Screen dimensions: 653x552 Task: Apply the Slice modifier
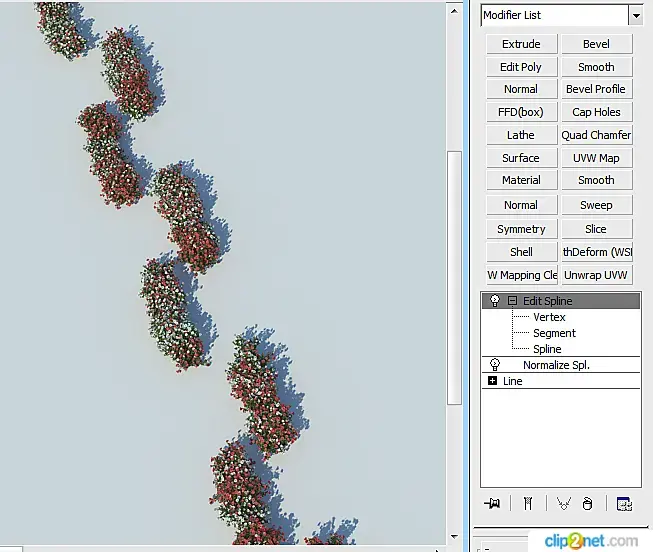point(596,229)
